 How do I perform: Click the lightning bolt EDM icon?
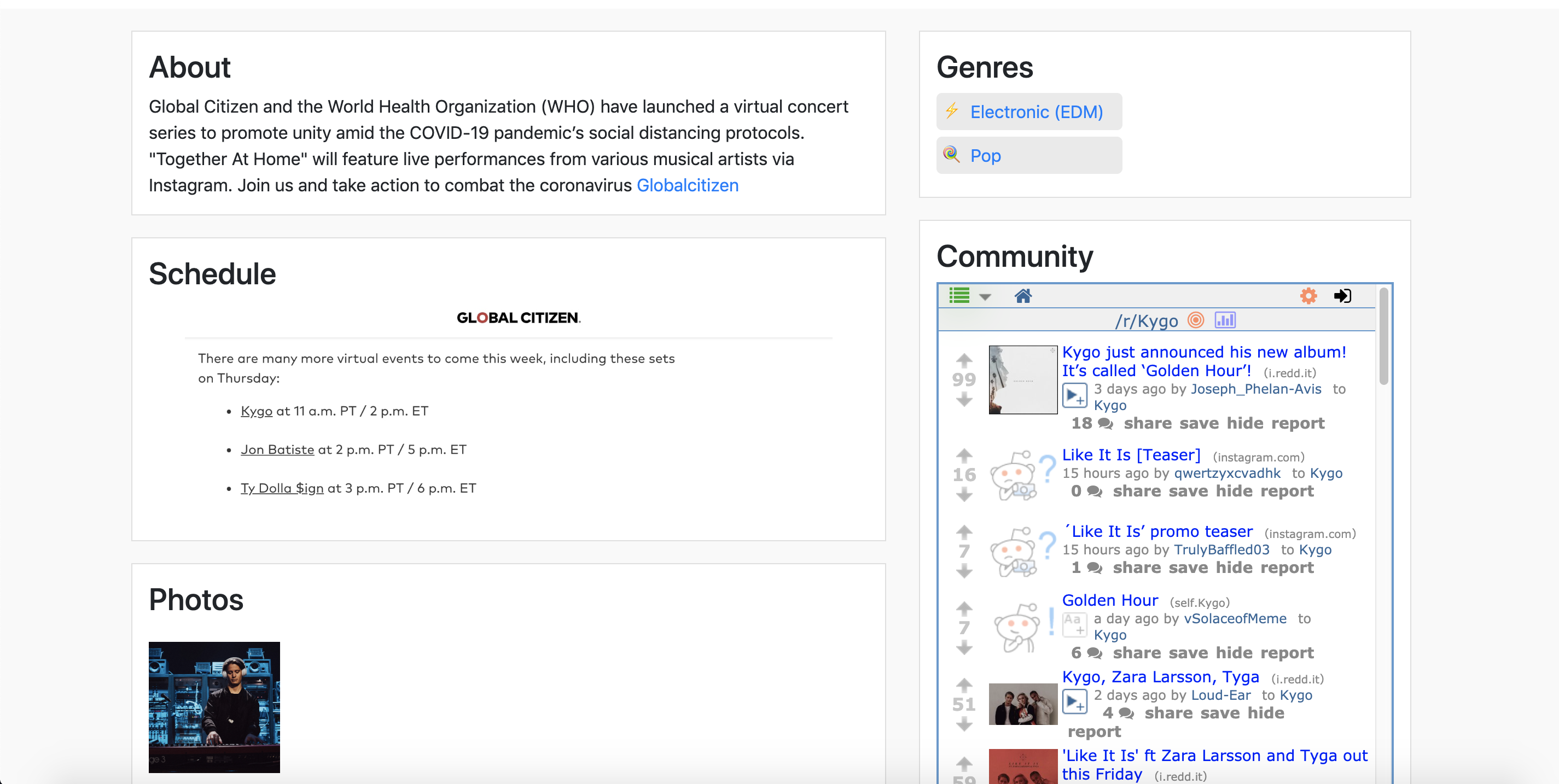(x=952, y=110)
